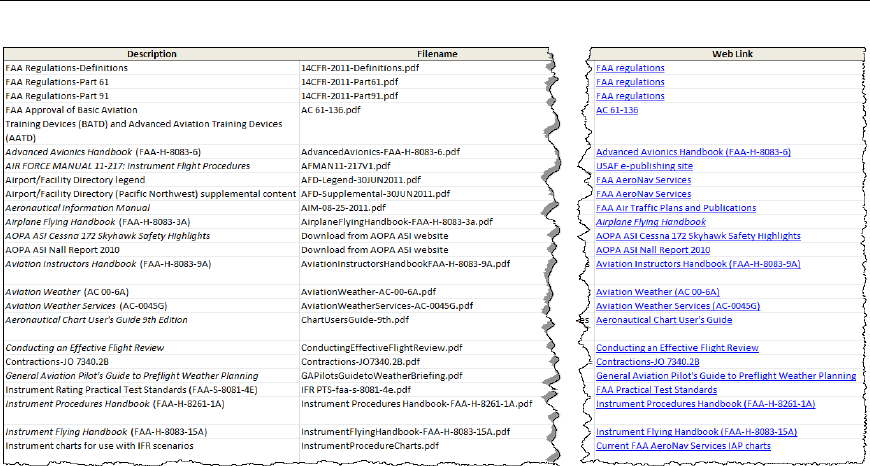Select the AFMAN11-217V1.pdf filename cell
This screenshot has height=466, width=870.
pyautogui.click(x=346, y=166)
